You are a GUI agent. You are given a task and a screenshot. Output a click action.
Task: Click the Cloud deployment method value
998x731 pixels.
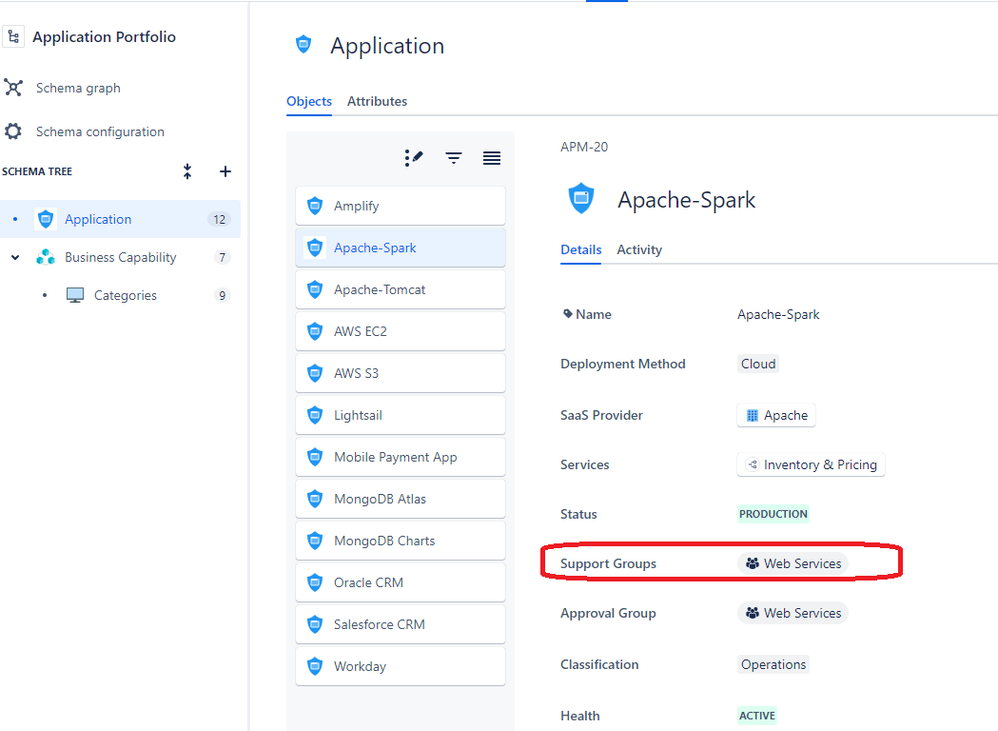(x=758, y=364)
